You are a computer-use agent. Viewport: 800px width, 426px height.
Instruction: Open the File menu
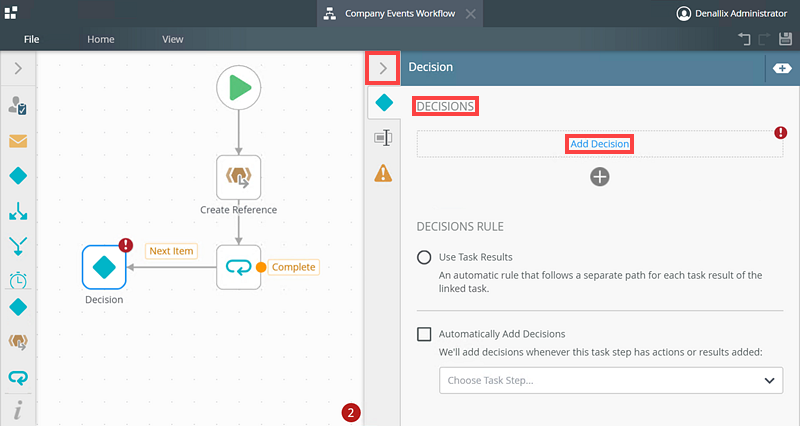(x=31, y=39)
